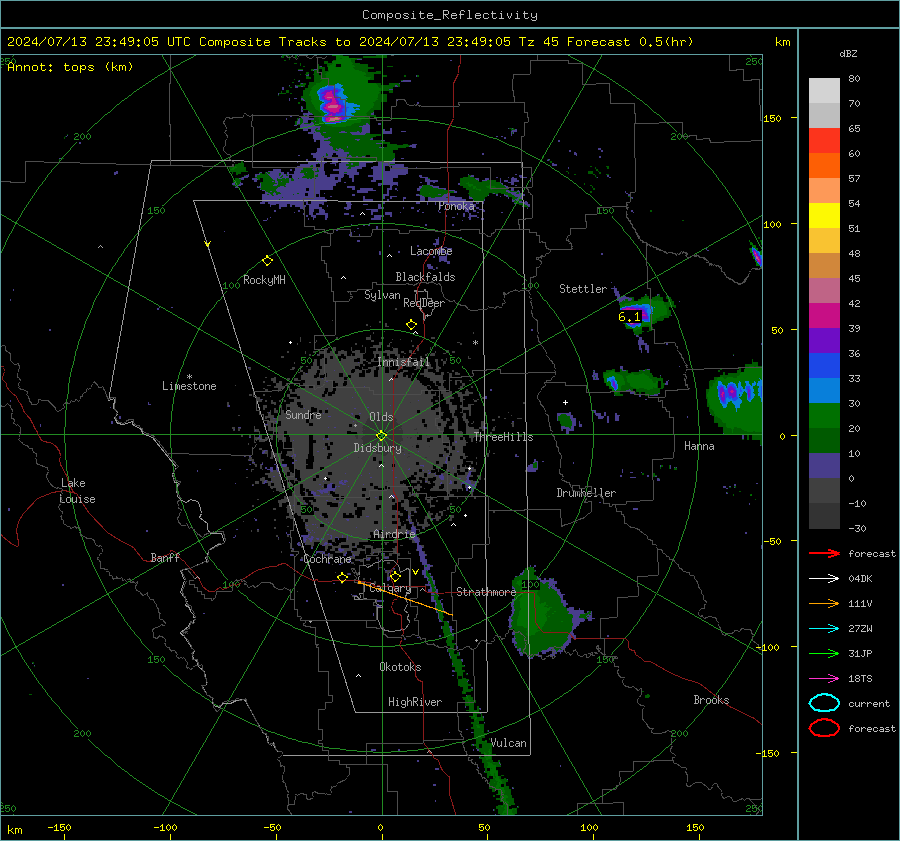900x841 pixels.
Task: Click the Sylvan label
Action: coord(382,295)
